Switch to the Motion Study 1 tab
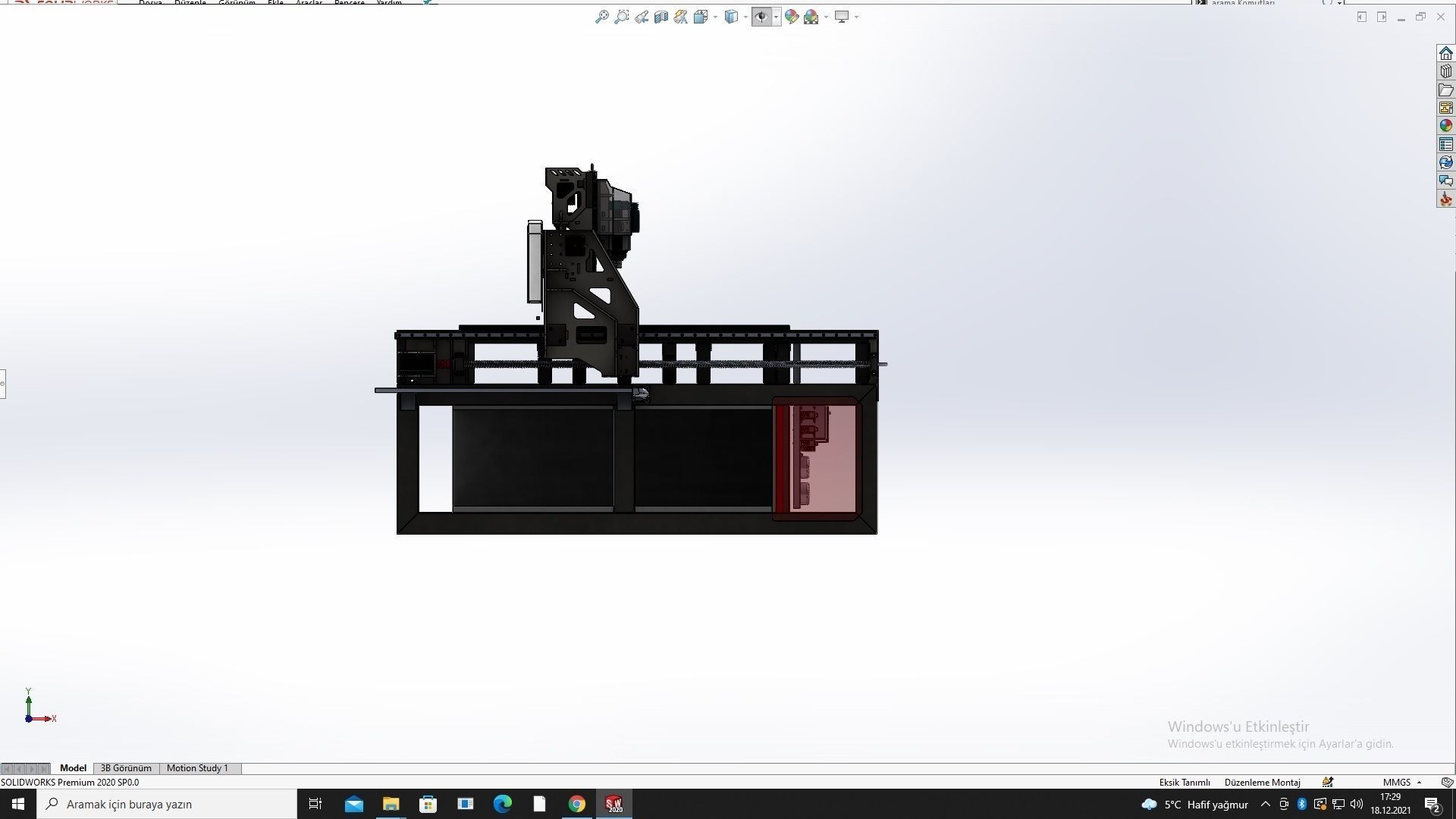1456x819 pixels. 197,768
